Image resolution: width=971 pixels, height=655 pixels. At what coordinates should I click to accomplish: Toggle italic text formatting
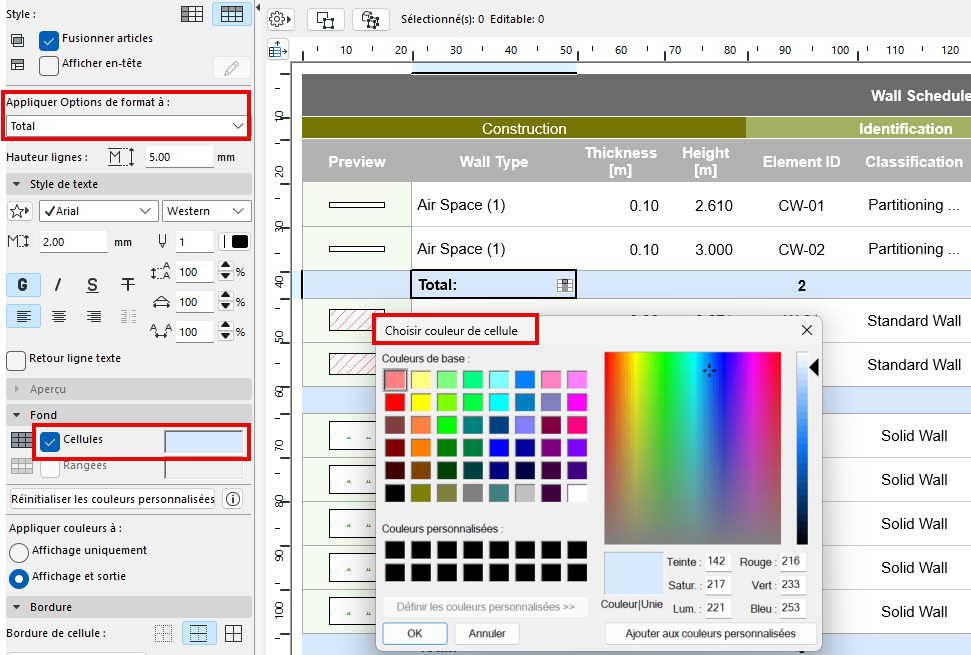tap(58, 285)
